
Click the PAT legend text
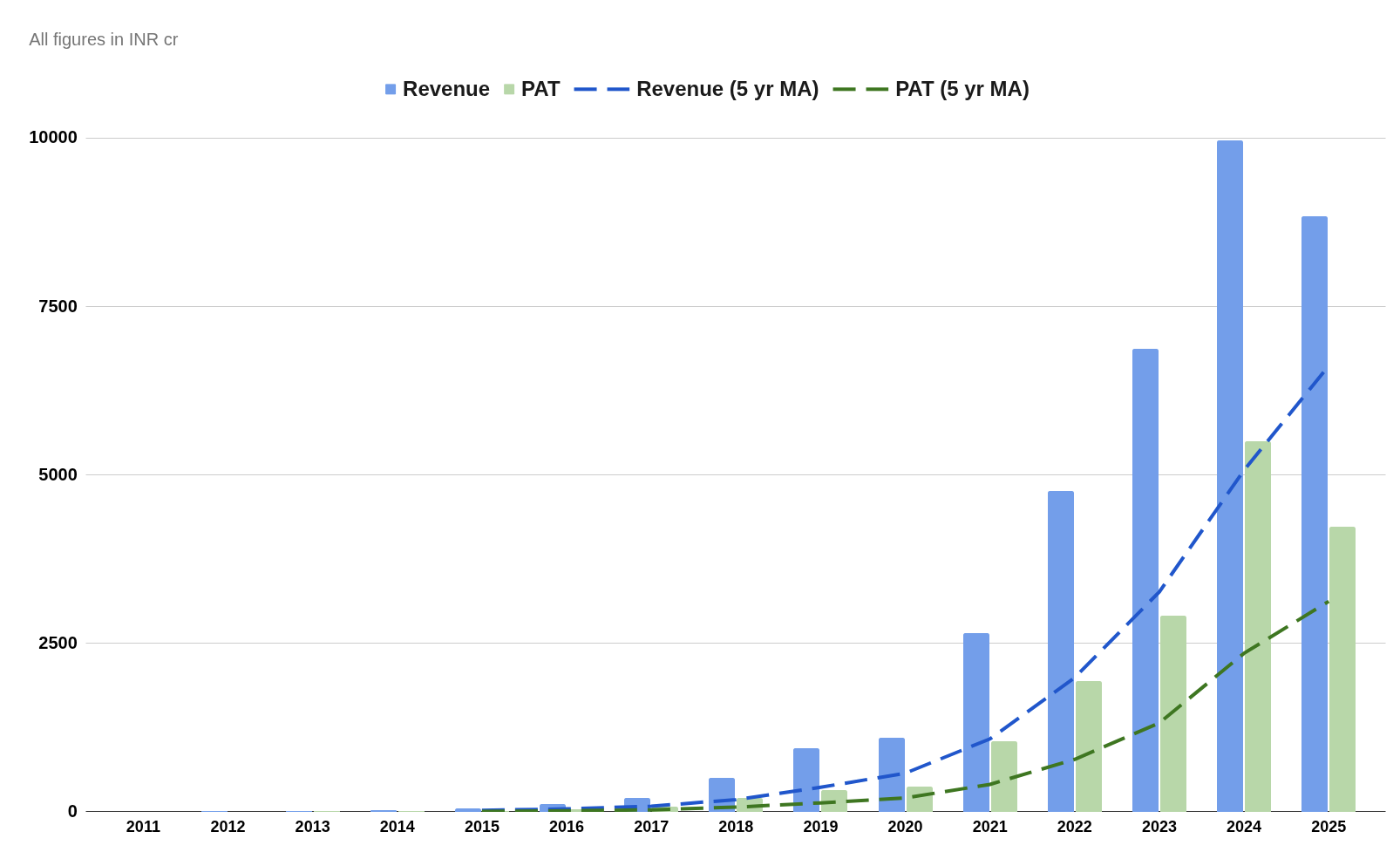(540, 89)
